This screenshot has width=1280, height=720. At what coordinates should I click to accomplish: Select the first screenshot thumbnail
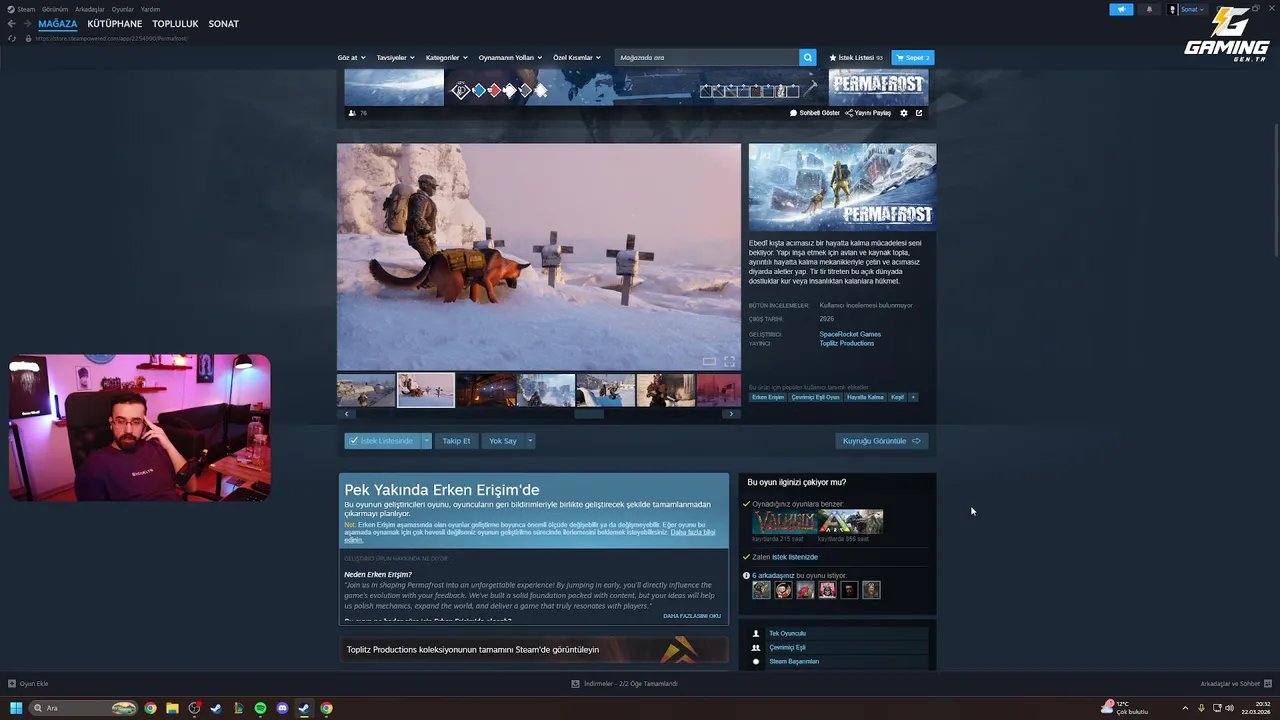point(366,390)
